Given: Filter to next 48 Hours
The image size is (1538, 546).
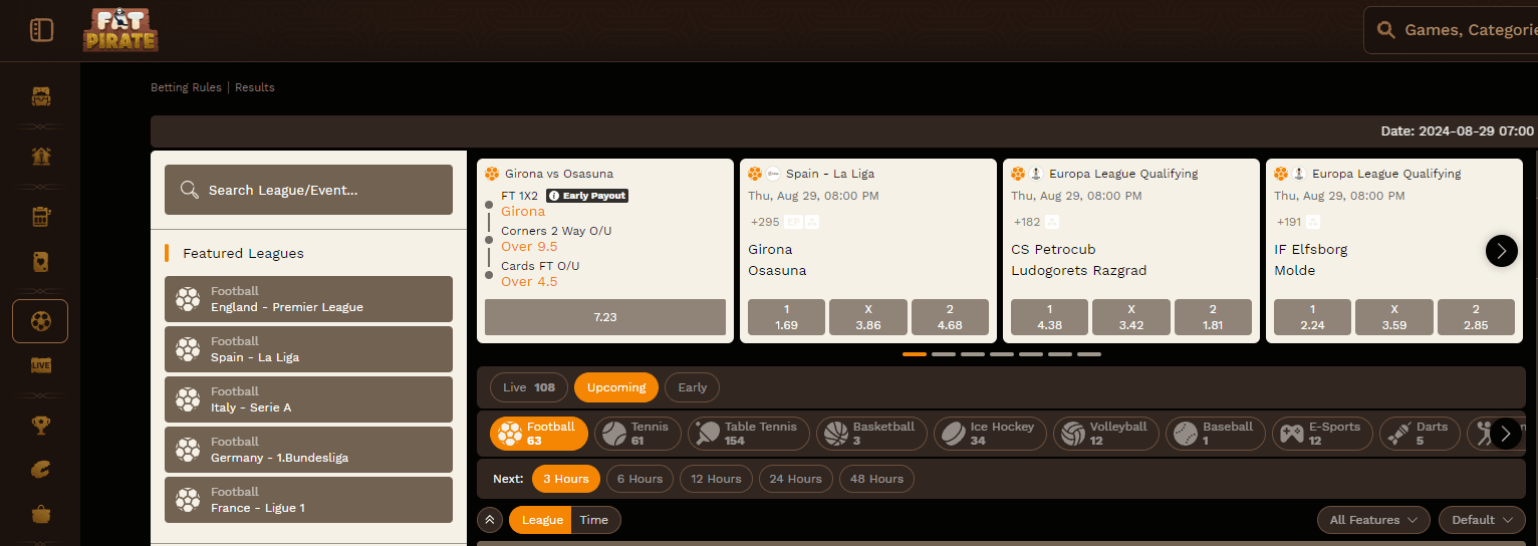Looking at the screenshot, I should point(876,479).
